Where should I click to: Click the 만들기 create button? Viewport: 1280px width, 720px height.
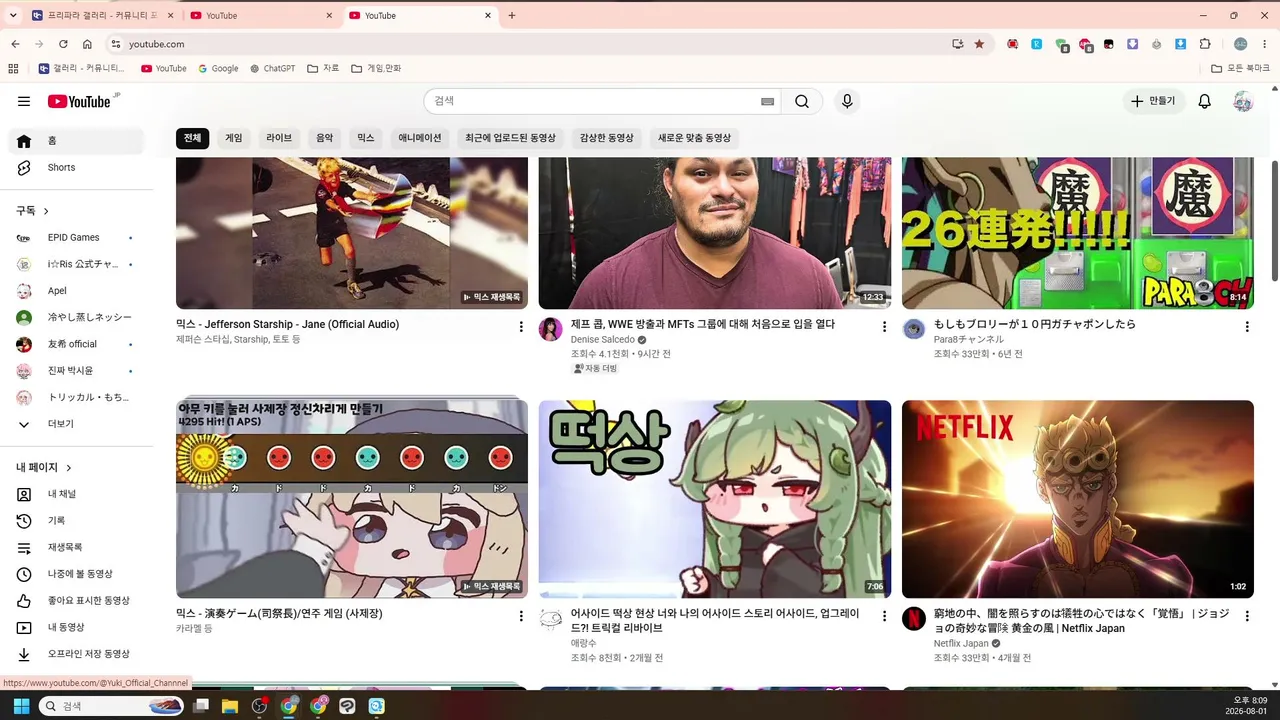pos(1153,101)
